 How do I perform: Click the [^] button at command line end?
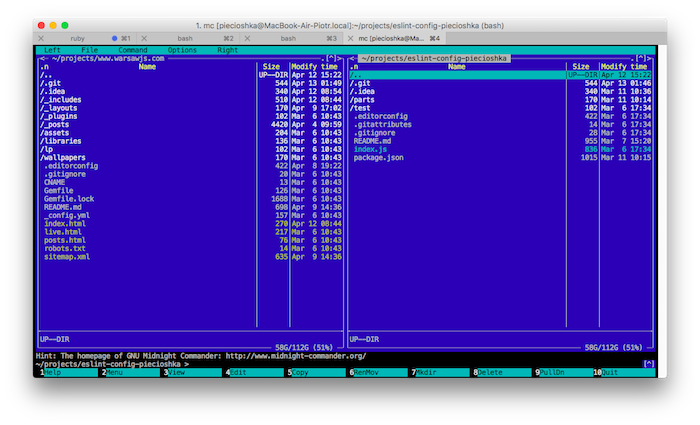pyautogui.click(x=649, y=364)
